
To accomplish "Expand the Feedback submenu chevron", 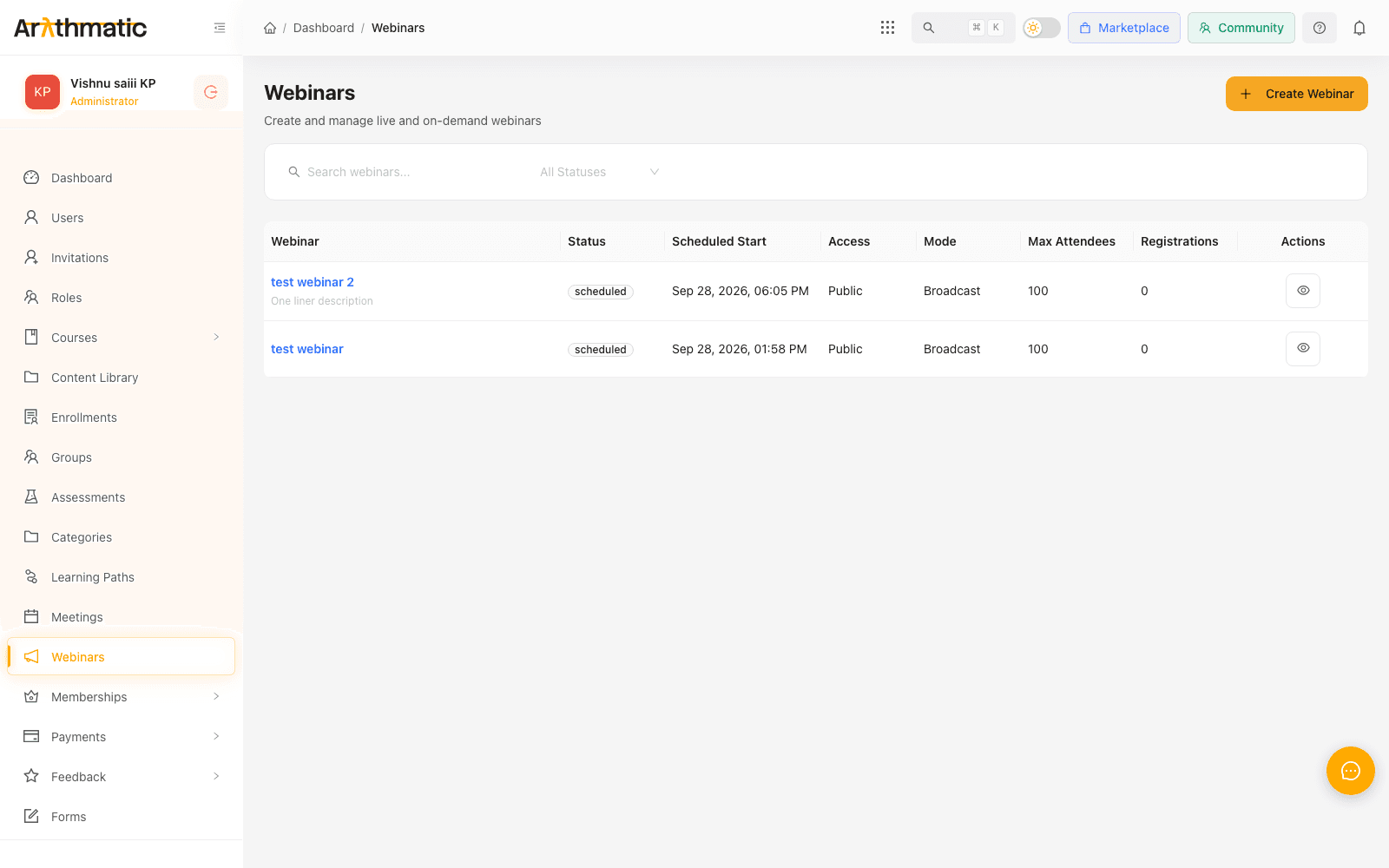I will tap(216, 777).
